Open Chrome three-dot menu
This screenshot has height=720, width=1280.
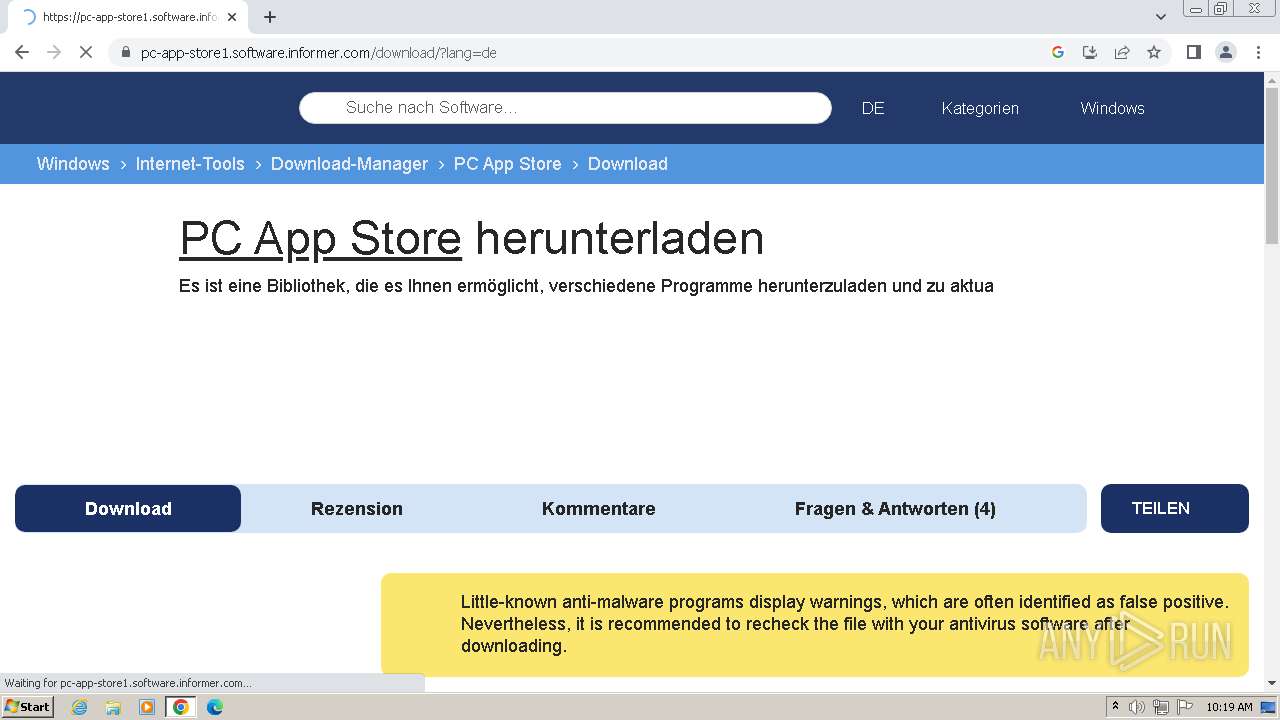pos(1258,52)
